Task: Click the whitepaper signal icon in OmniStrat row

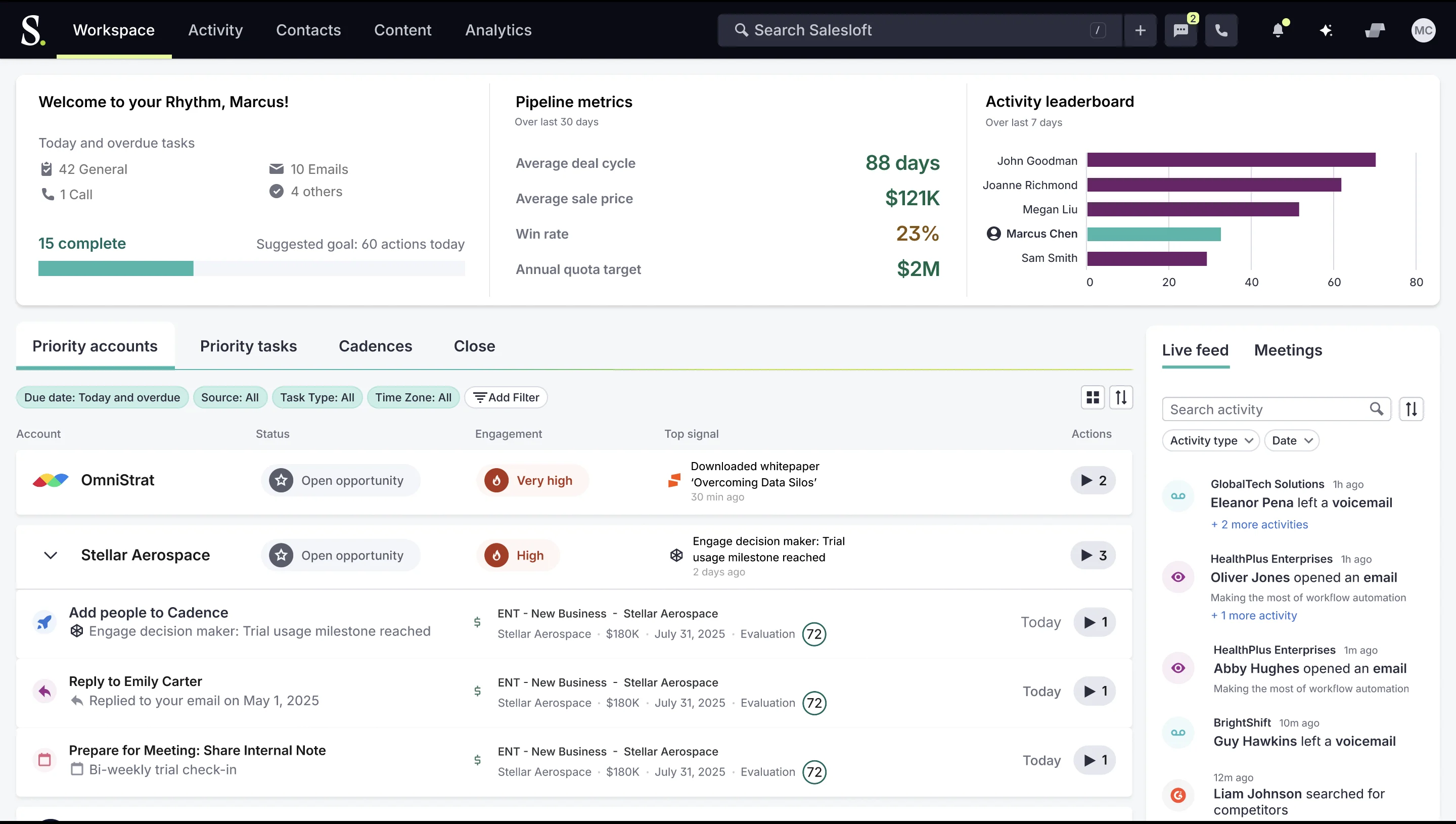Action: coord(674,480)
